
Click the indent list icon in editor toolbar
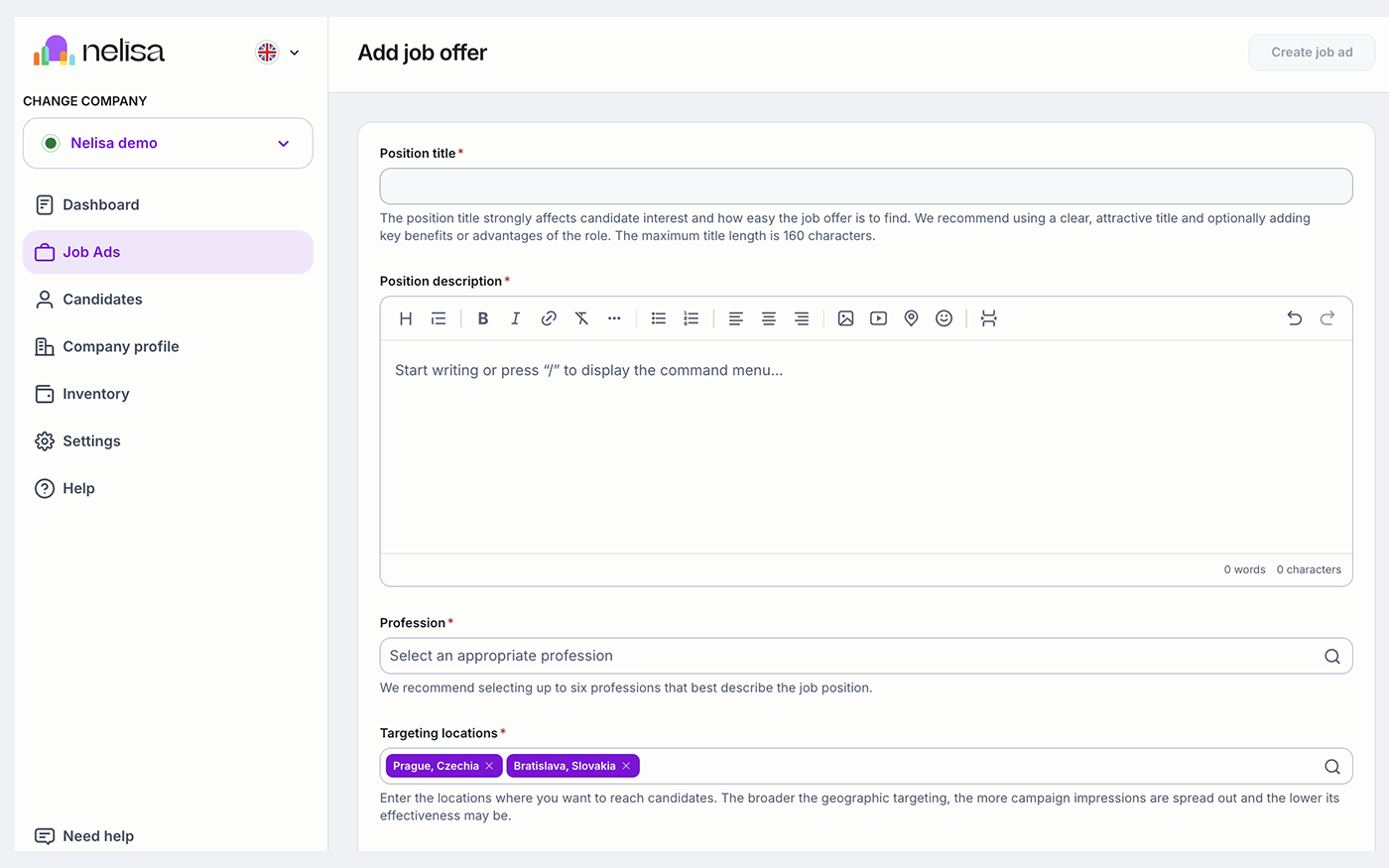[x=439, y=318]
